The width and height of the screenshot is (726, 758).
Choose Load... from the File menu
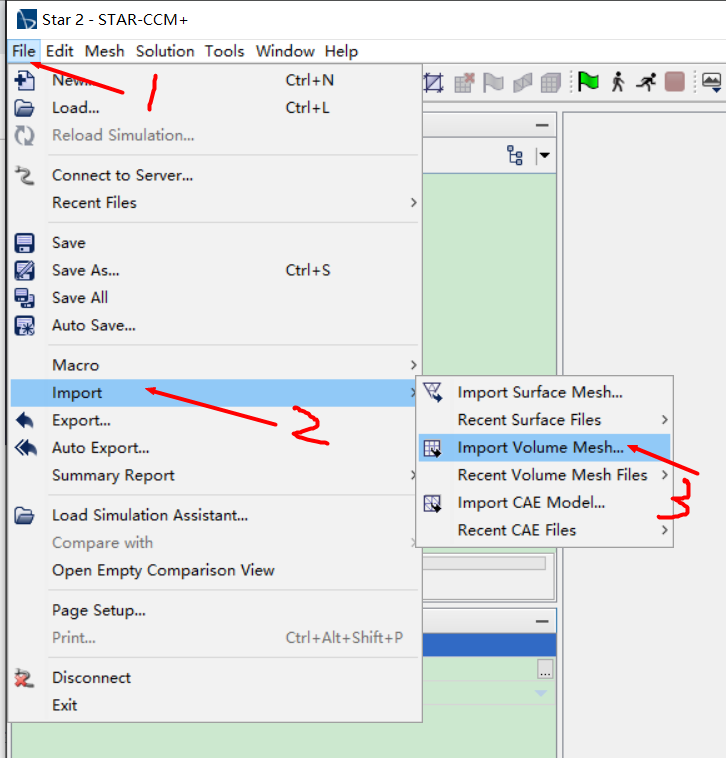click(x=215, y=108)
